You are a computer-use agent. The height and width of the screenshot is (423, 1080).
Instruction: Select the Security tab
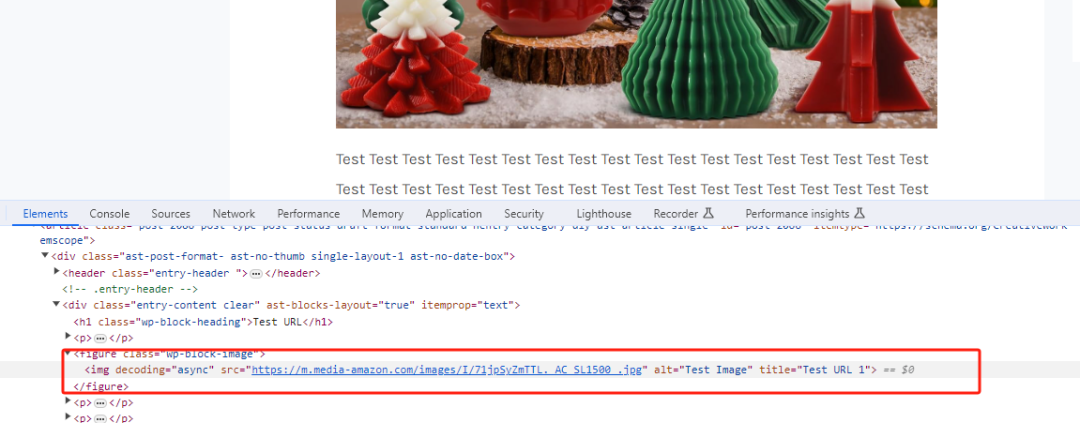click(523, 214)
